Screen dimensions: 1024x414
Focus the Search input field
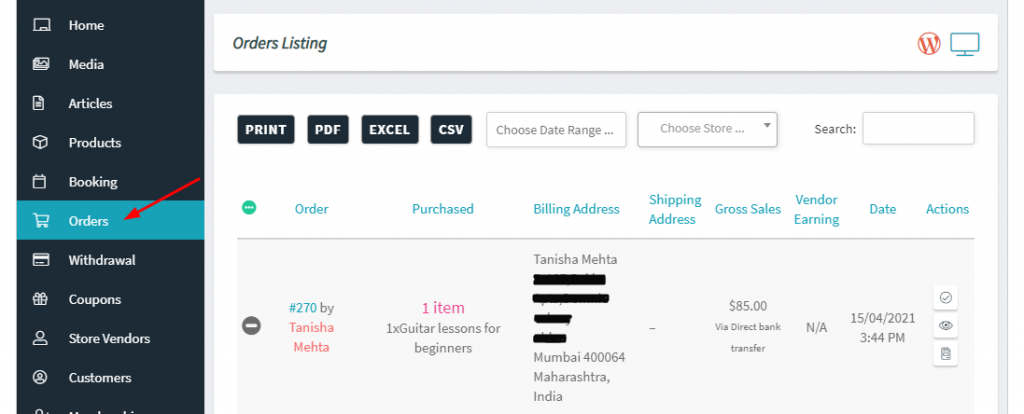(x=918, y=129)
